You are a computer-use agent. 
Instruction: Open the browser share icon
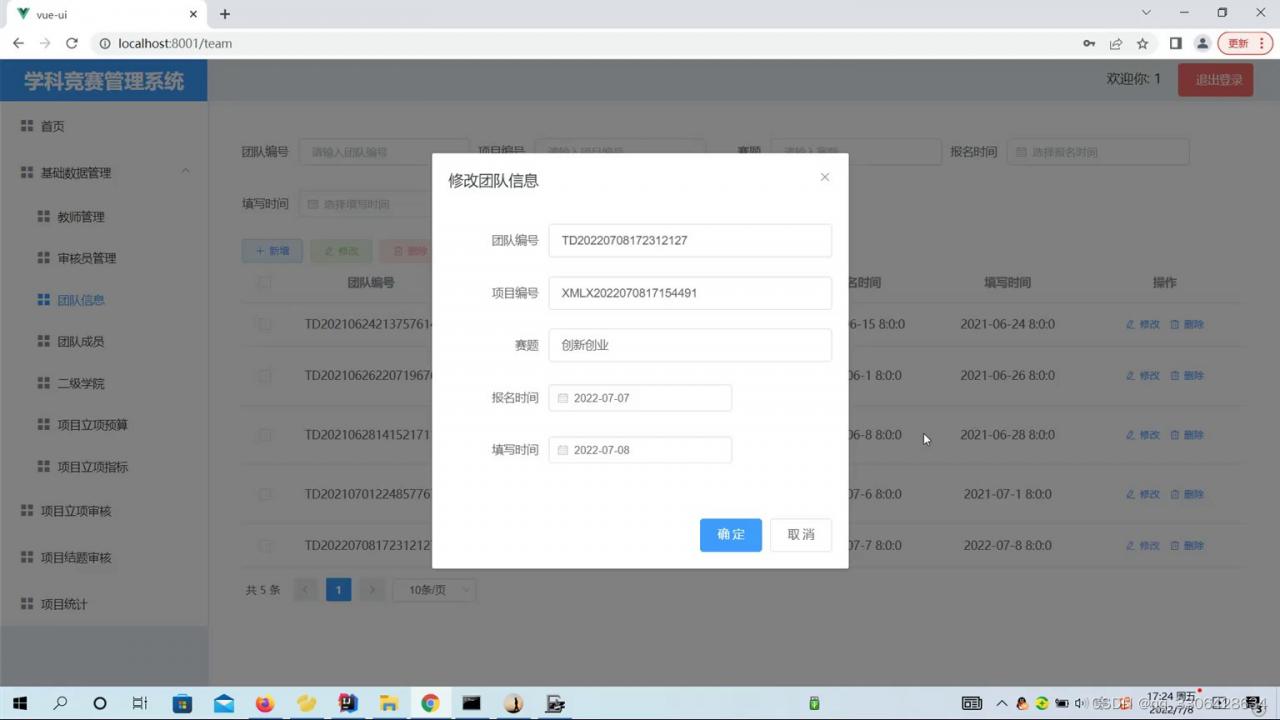tap(1115, 43)
